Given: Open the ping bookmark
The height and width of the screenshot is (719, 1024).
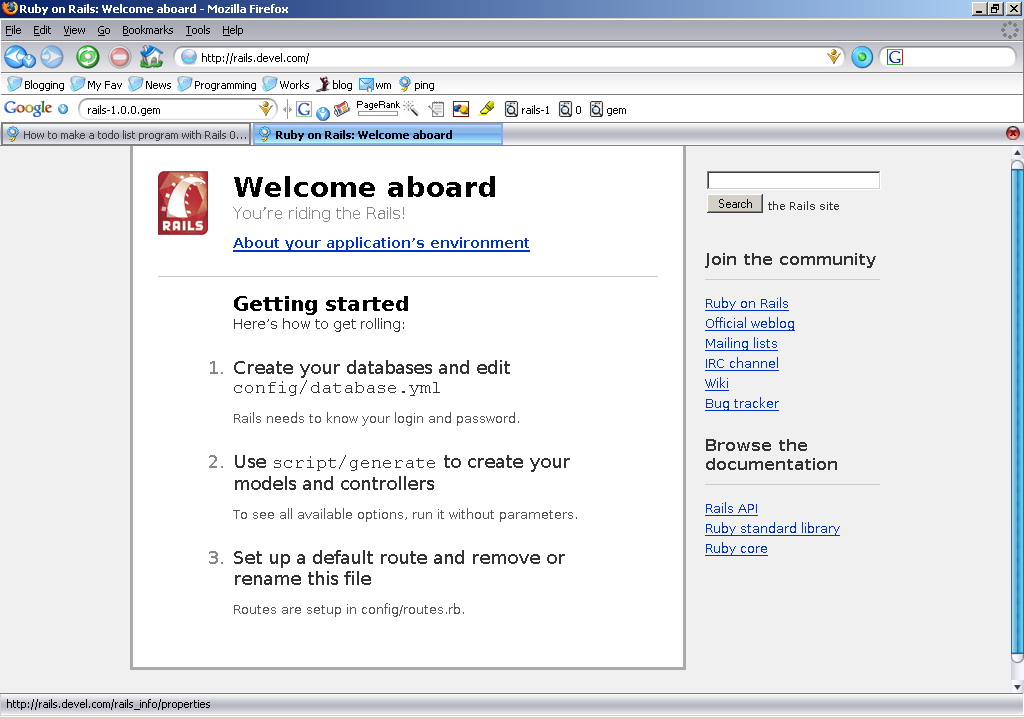Looking at the screenshot, I should pyautogui.click(x=416, y=85).
